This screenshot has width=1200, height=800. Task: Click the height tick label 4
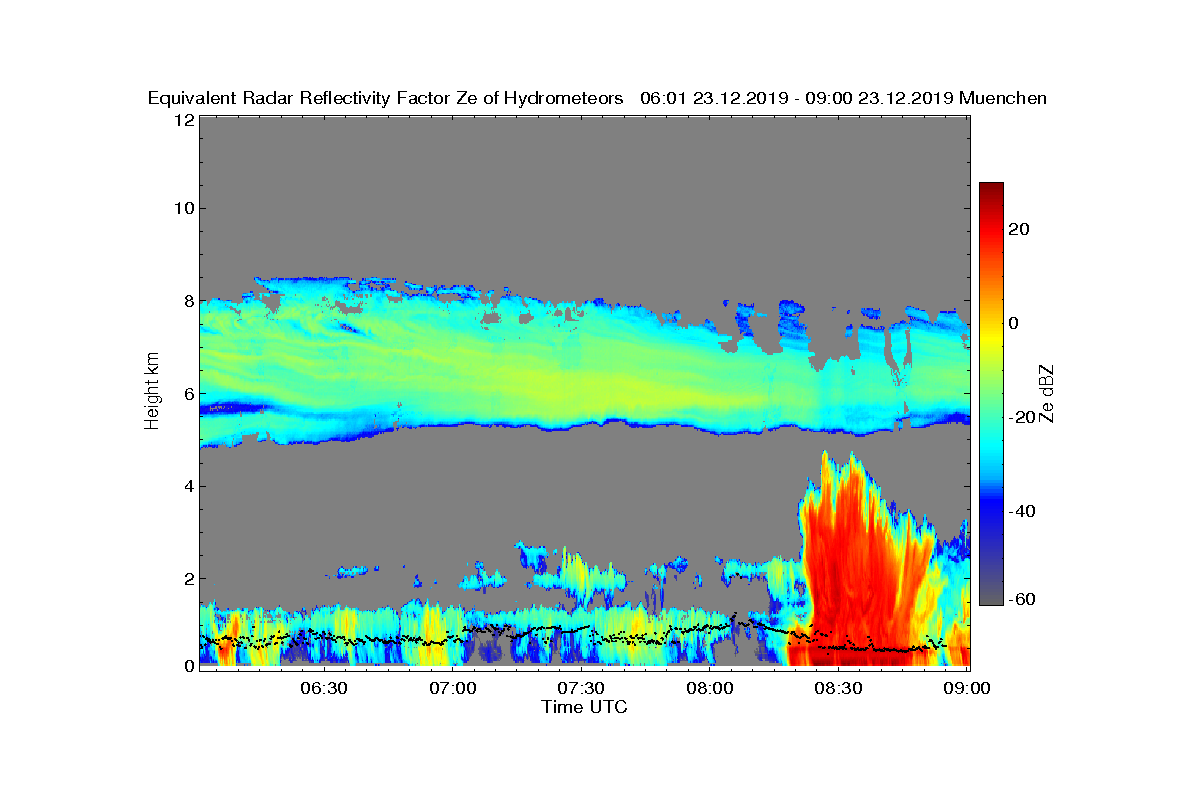[188, 486]
